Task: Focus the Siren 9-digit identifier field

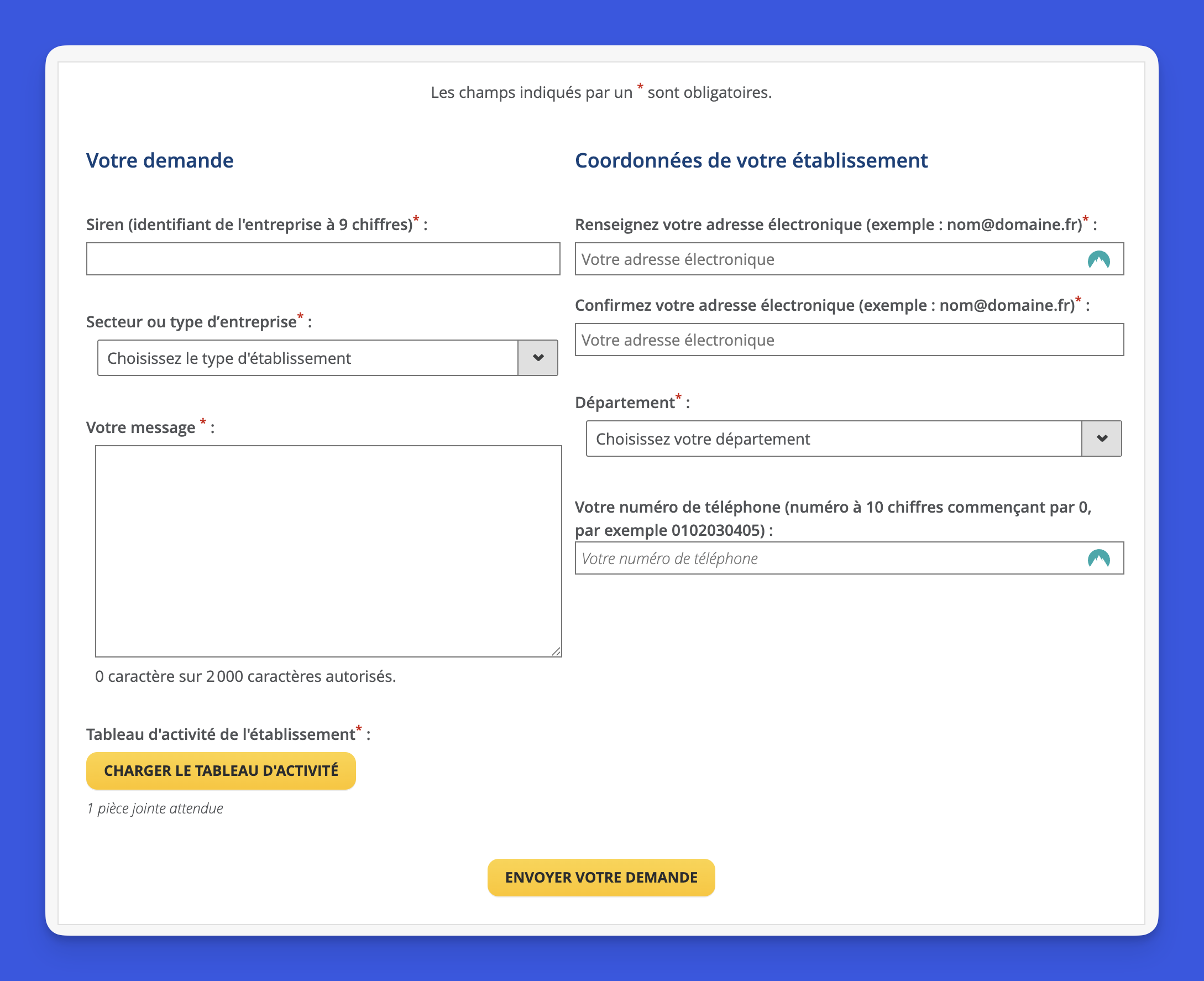Action: tap(323, 259)
